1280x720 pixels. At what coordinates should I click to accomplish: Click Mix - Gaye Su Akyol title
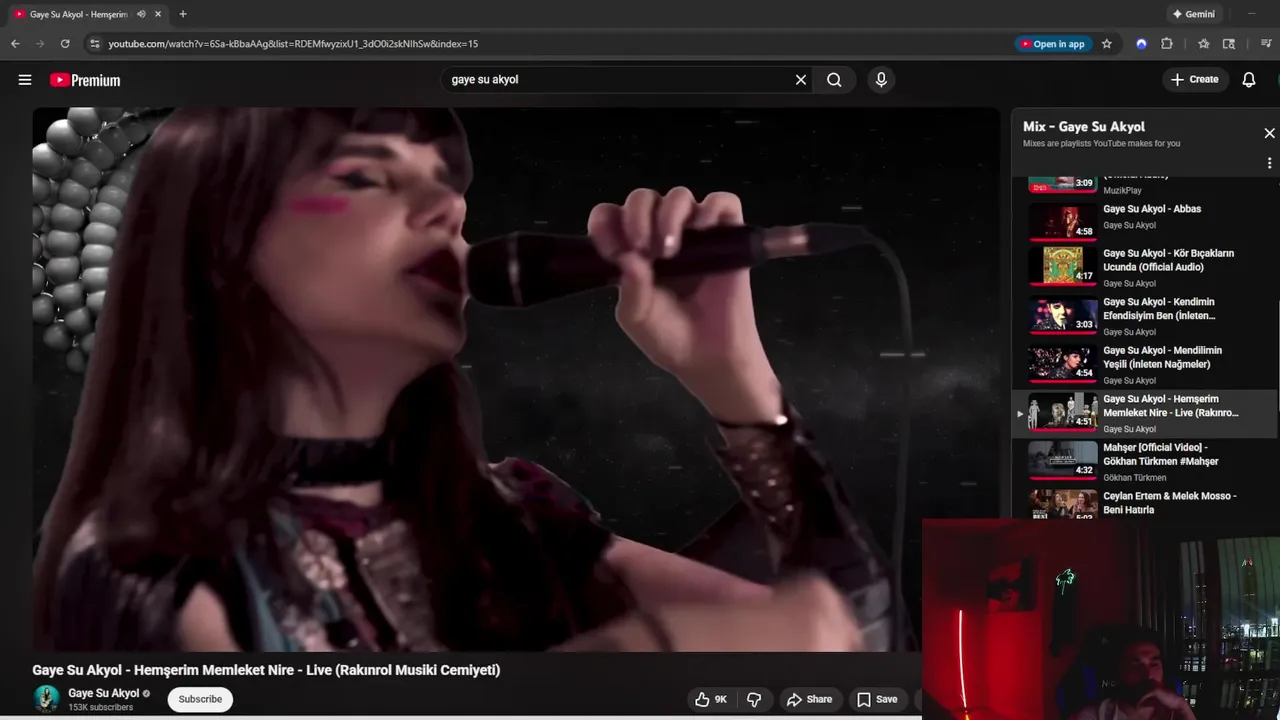pyautogui.click(x=1084, y=127)
